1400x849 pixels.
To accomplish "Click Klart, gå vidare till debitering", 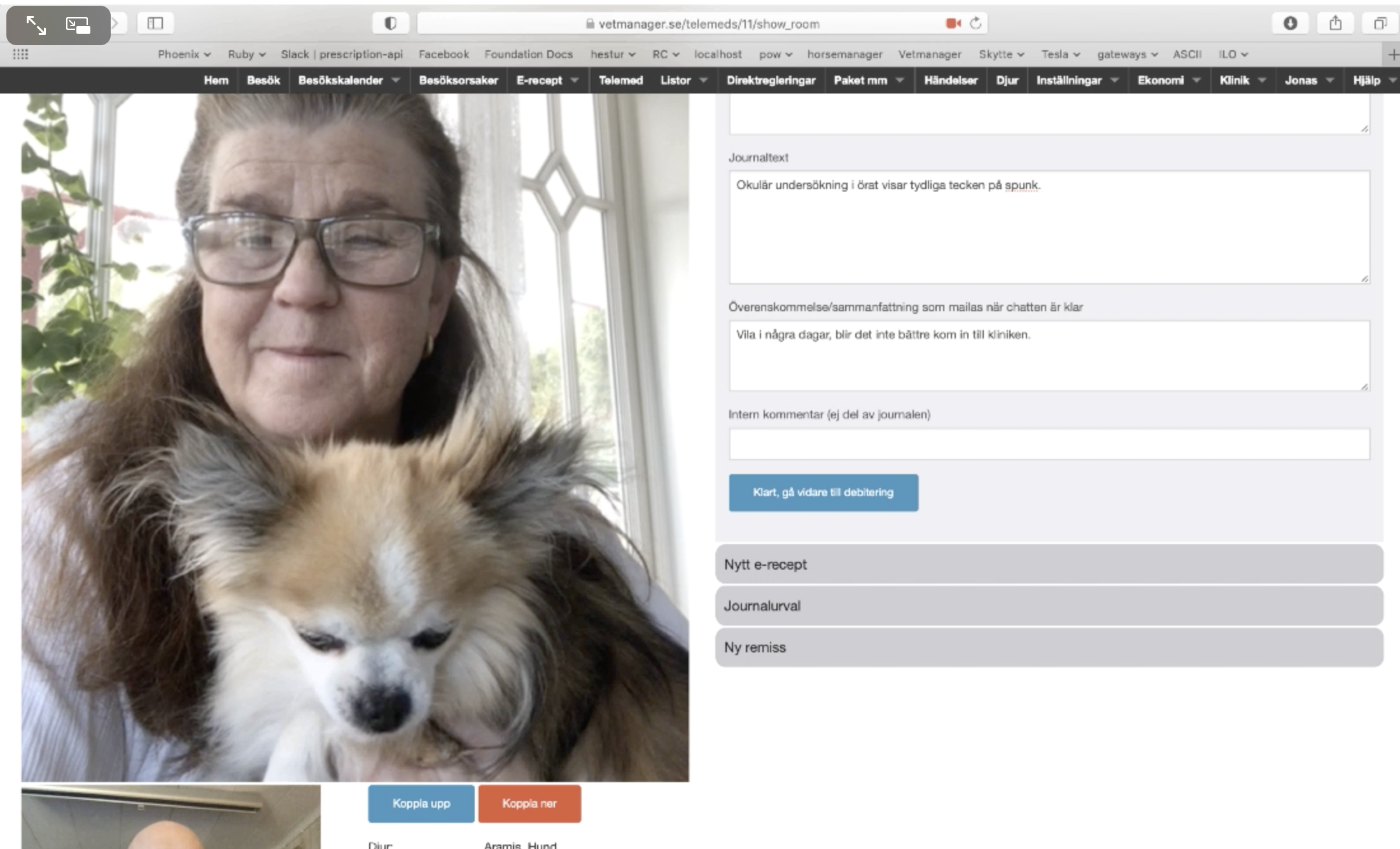I will [823, 493].
